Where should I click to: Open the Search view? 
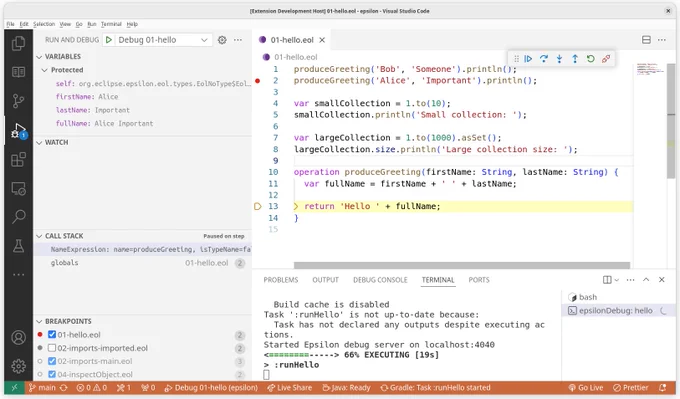pos(18,216)
